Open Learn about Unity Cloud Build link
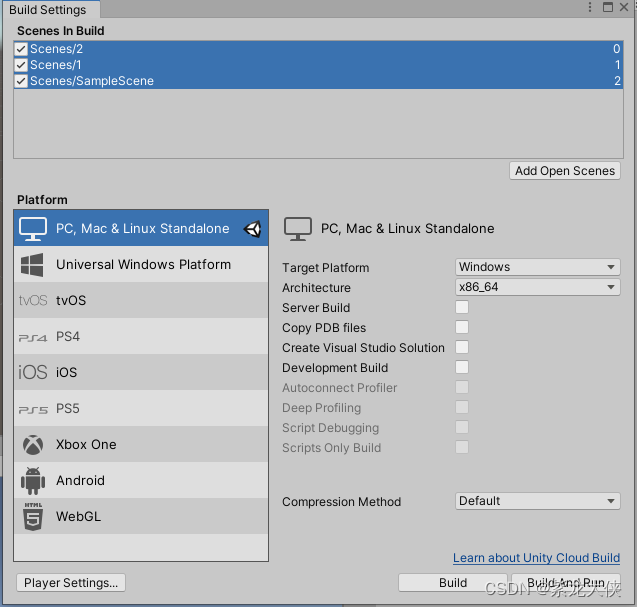Viewport: 637px width, 607px height. coord(536,558)
